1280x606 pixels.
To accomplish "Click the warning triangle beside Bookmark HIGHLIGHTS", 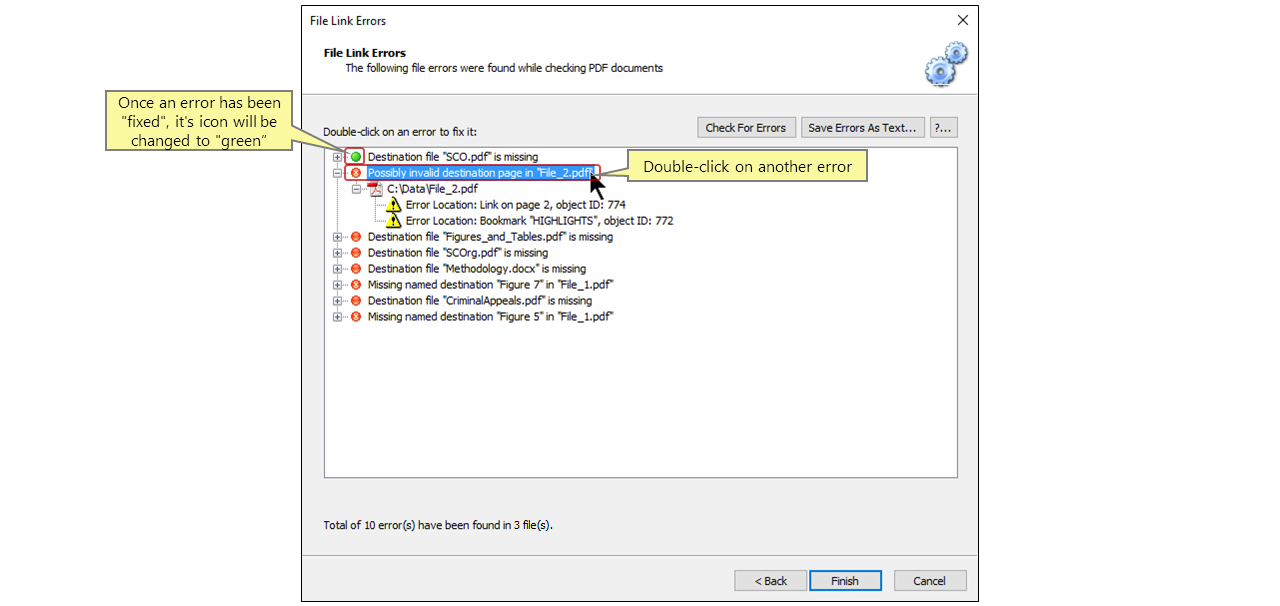I will 393,220.
